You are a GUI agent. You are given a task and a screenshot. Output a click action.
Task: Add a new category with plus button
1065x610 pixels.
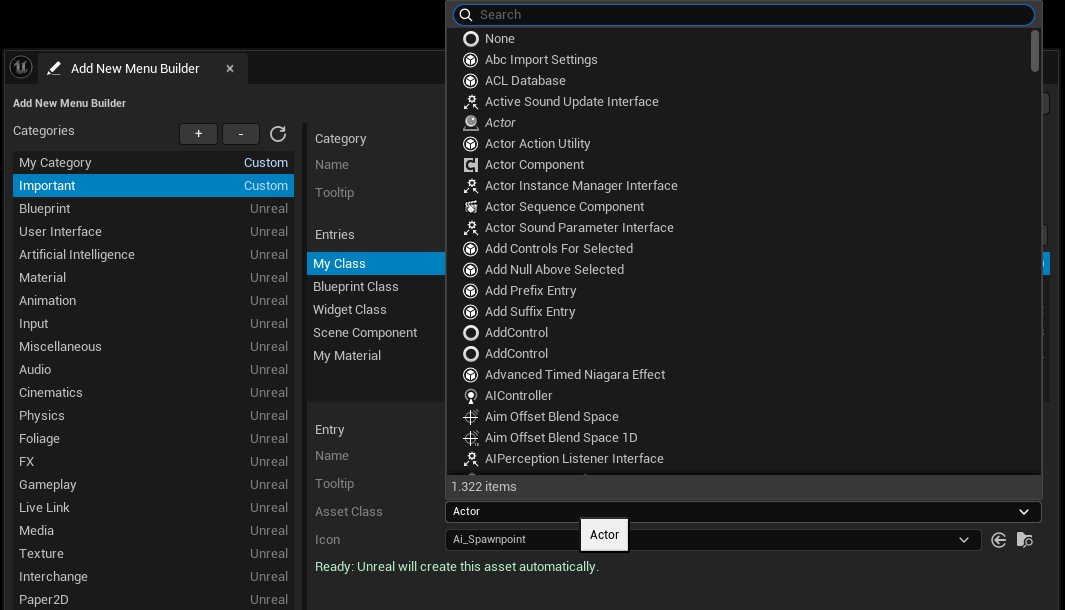click(x=198, y=134)
